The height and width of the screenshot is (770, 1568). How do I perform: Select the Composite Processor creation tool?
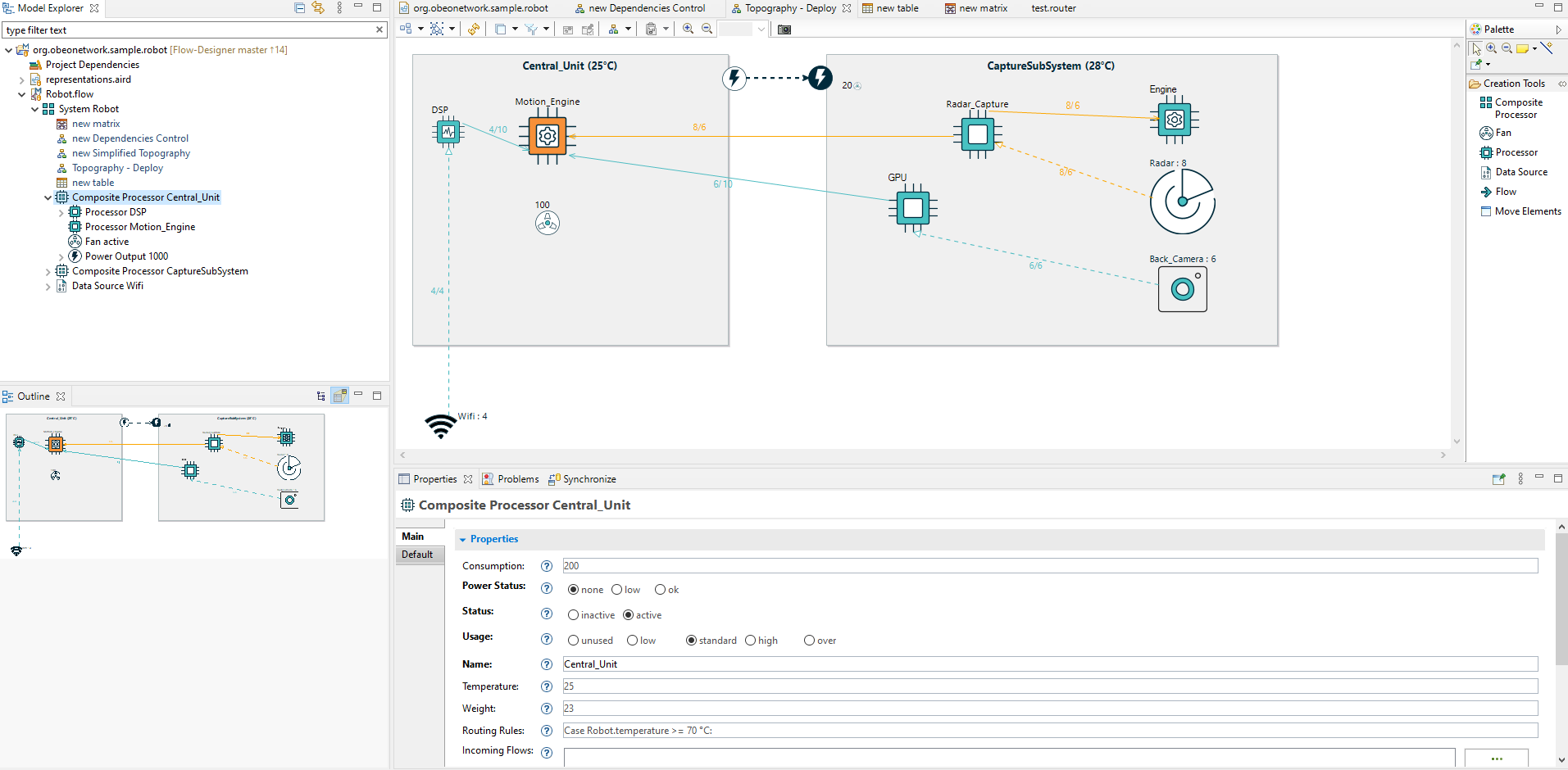(1511, 108)
